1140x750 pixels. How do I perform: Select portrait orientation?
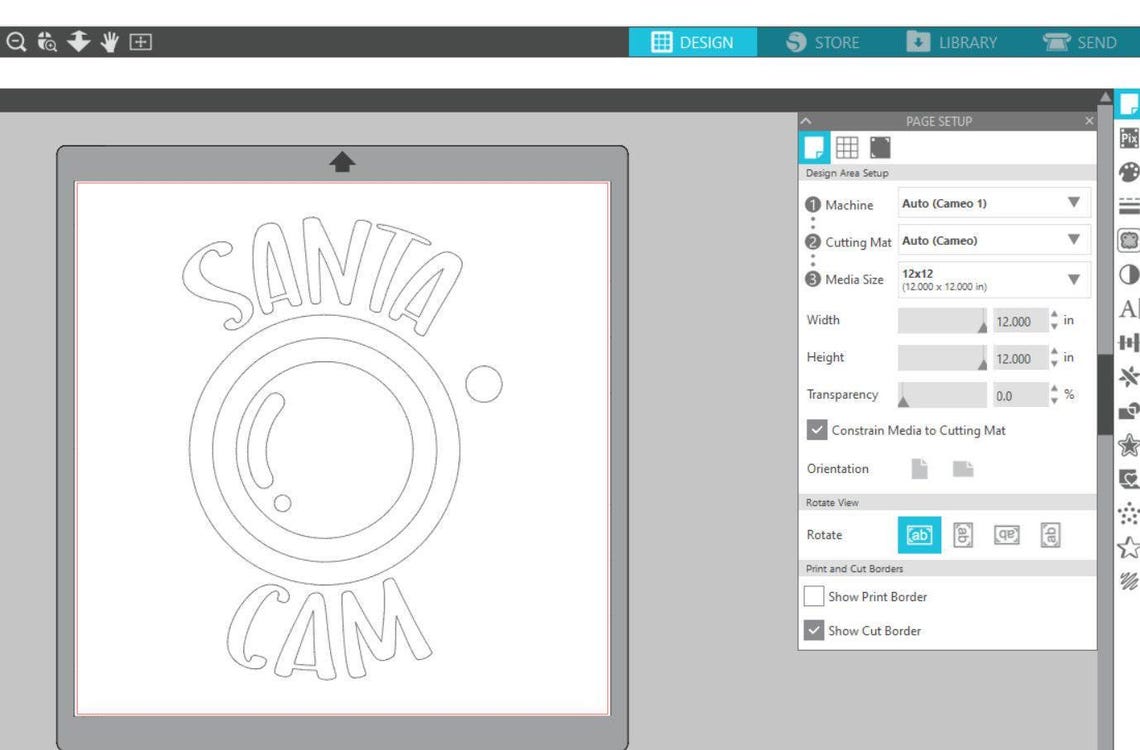click(920, 469)
